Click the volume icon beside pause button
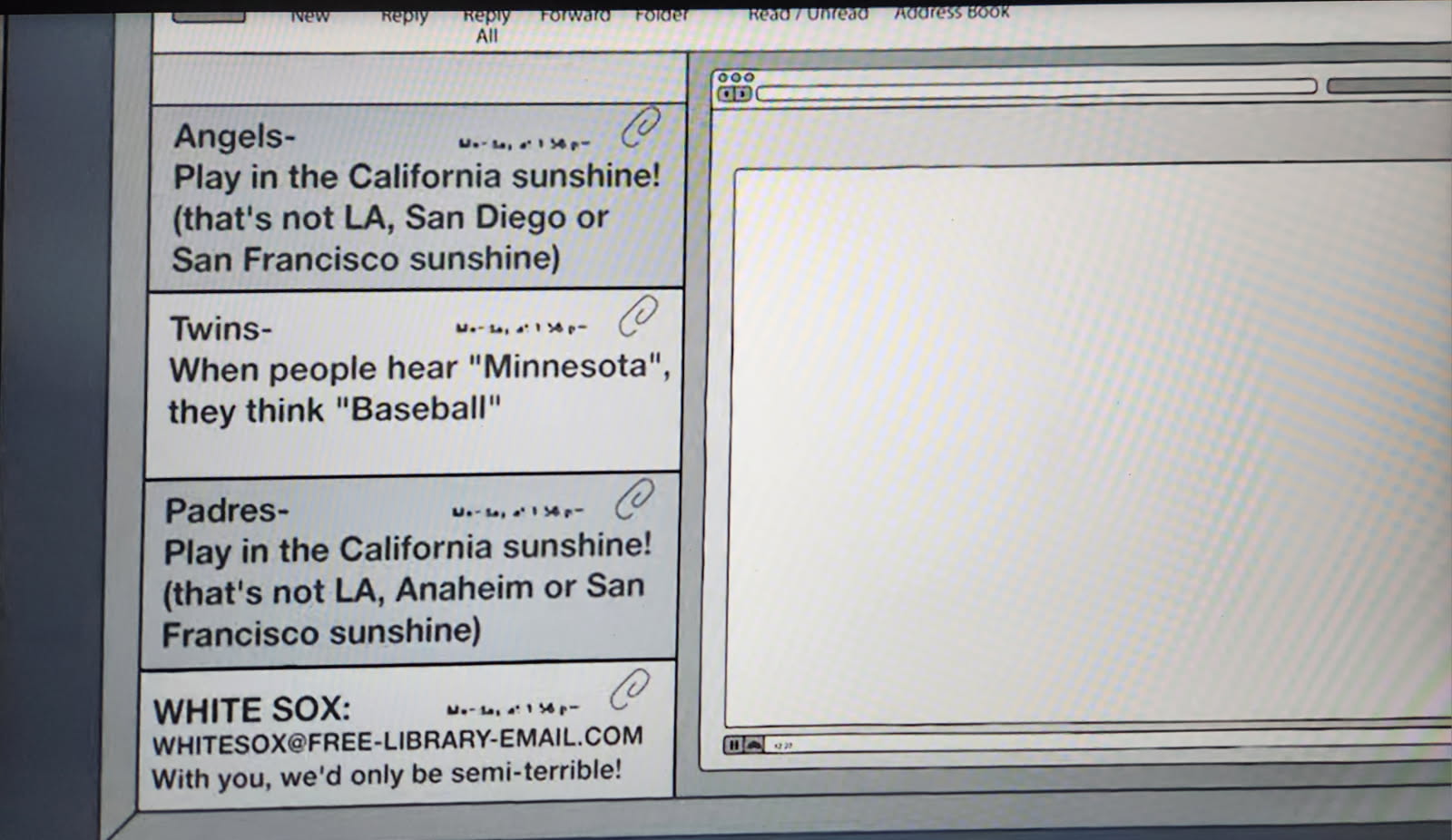This screenshot has width=1452, height=840. [x=753, y=745]
